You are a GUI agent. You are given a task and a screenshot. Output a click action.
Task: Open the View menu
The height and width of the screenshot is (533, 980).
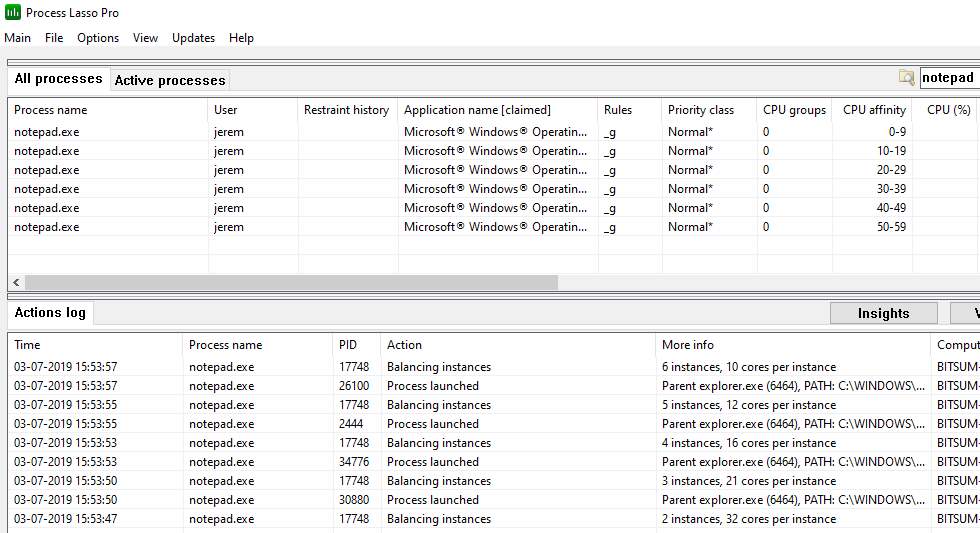click(145, 38)
